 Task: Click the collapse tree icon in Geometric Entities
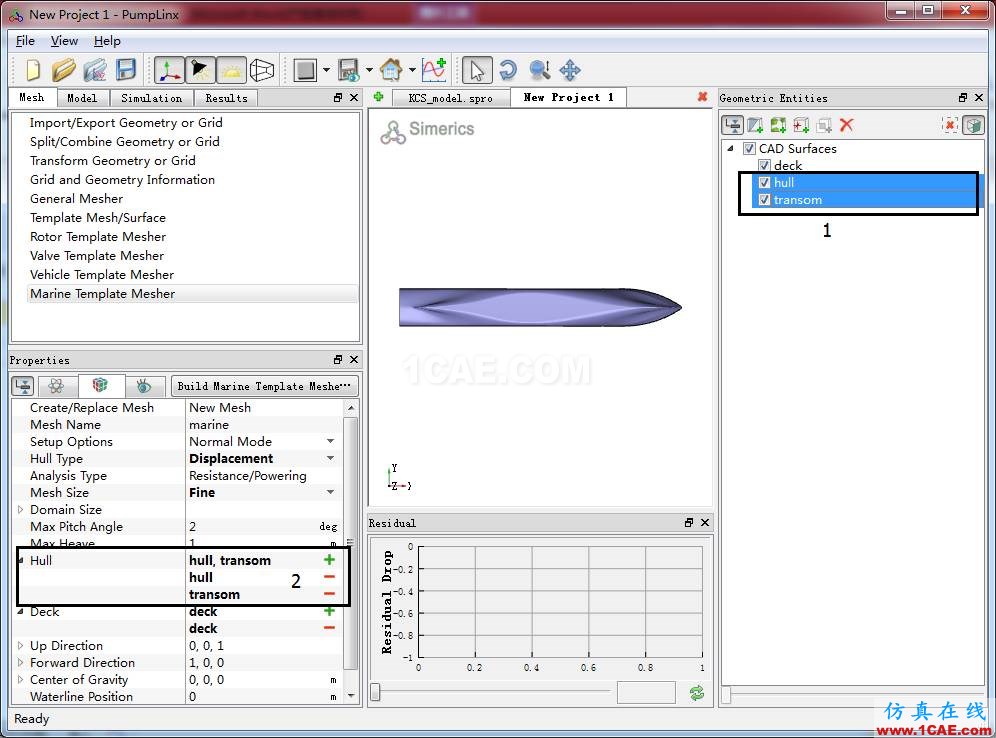(733, 125)
